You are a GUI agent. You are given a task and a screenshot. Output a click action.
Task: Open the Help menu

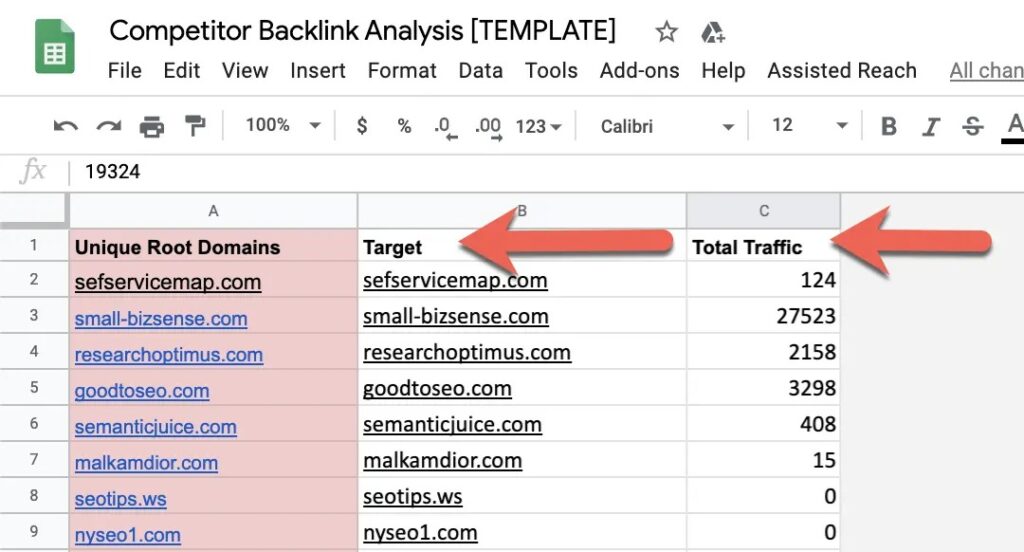click(723, 71)
